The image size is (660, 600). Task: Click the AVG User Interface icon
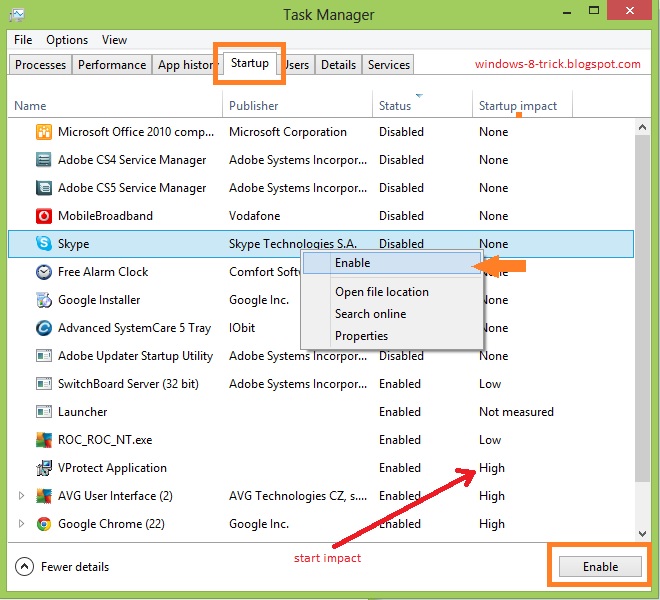click(x=44, y=496)
